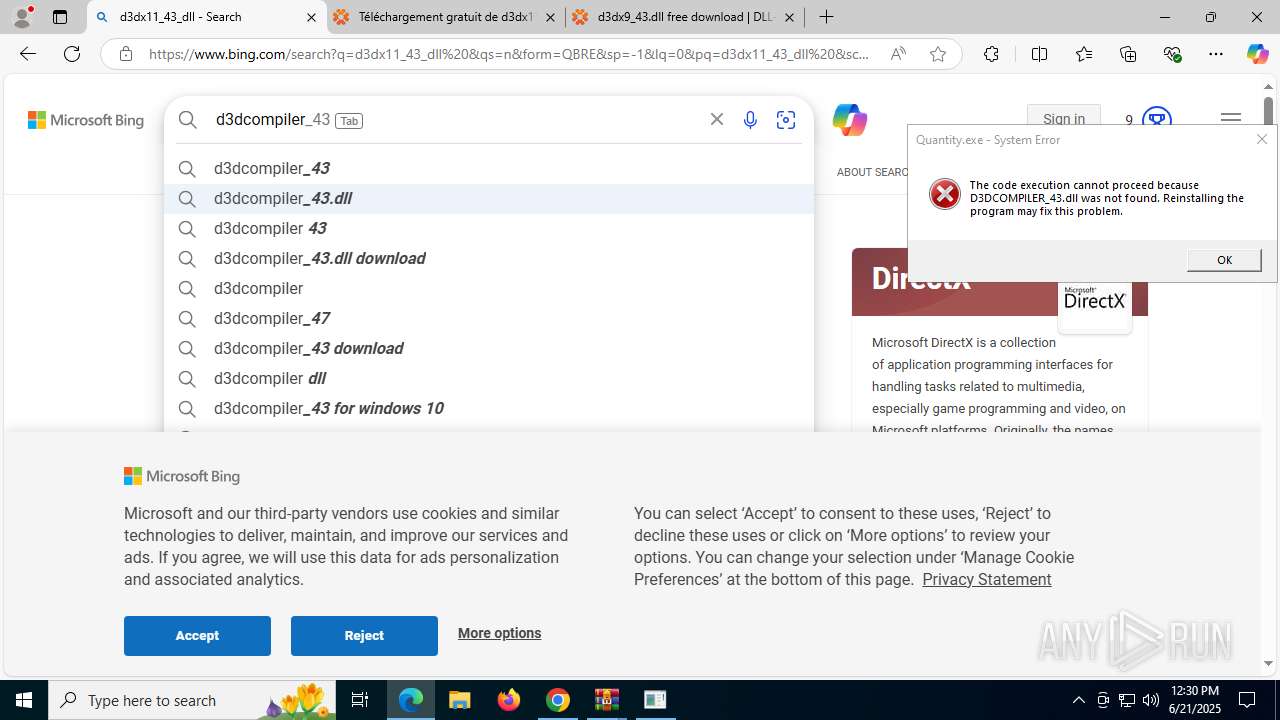Click the Sign in button
The image size is (1280, 720).
[1064, 119]
